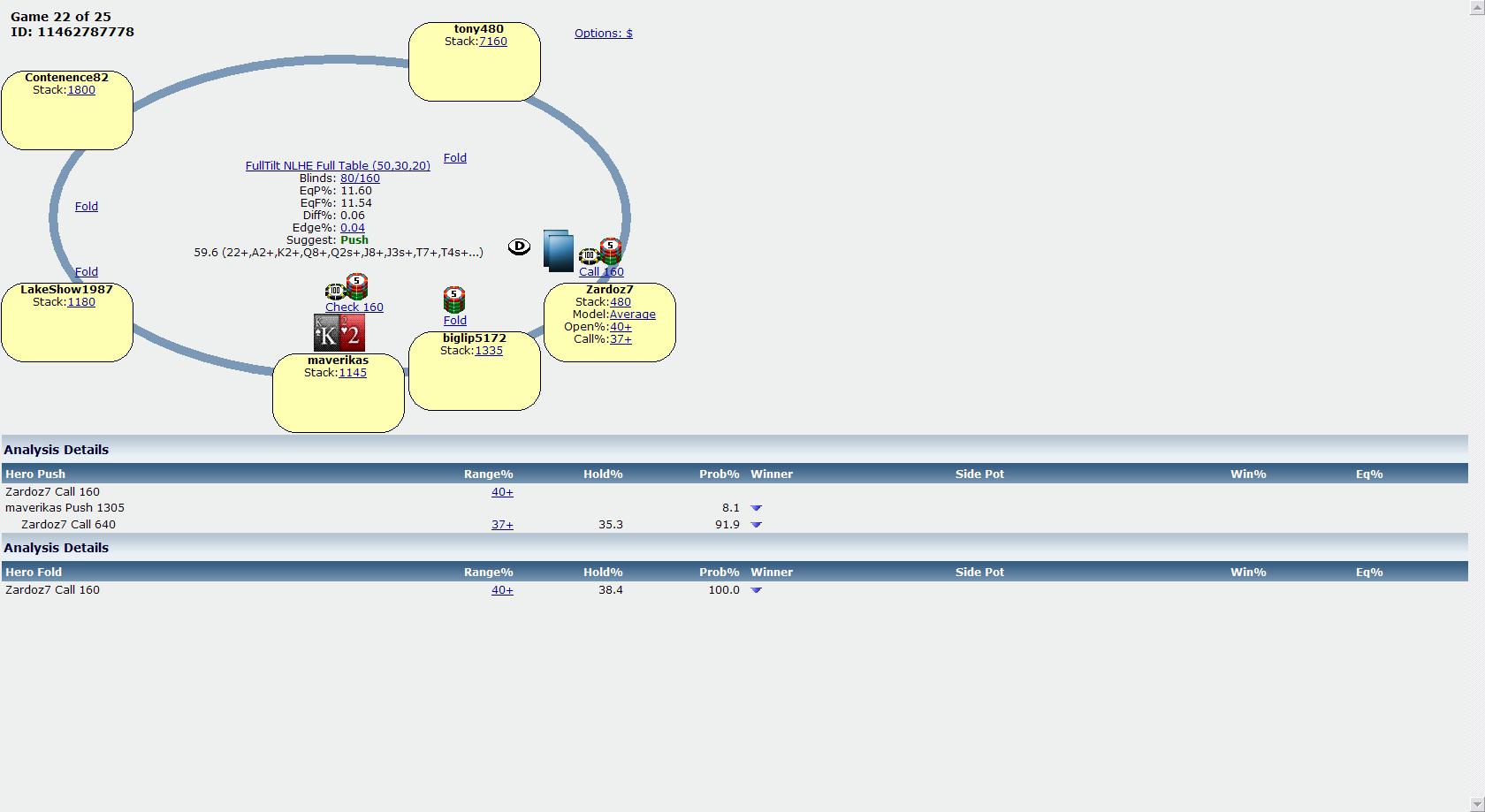
Task: Edit tony480's stack of 7160
Action: [492, 42]
